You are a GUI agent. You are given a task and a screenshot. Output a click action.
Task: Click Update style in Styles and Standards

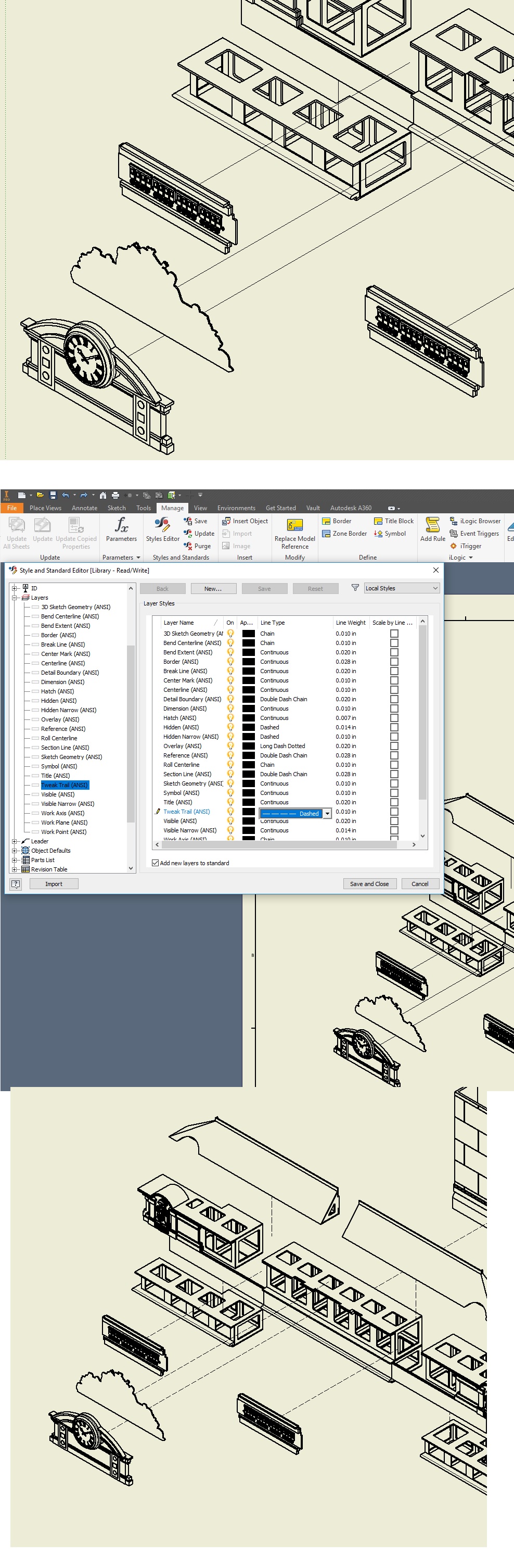199,533
